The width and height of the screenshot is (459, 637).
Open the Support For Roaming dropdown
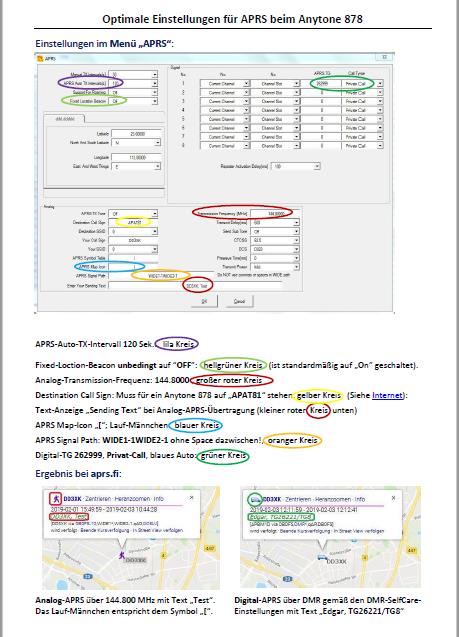(x=155, y=92)
